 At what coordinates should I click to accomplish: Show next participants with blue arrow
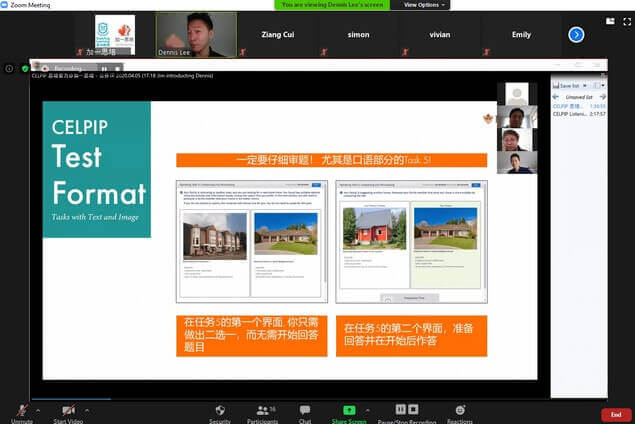click(x=576, y=35)
